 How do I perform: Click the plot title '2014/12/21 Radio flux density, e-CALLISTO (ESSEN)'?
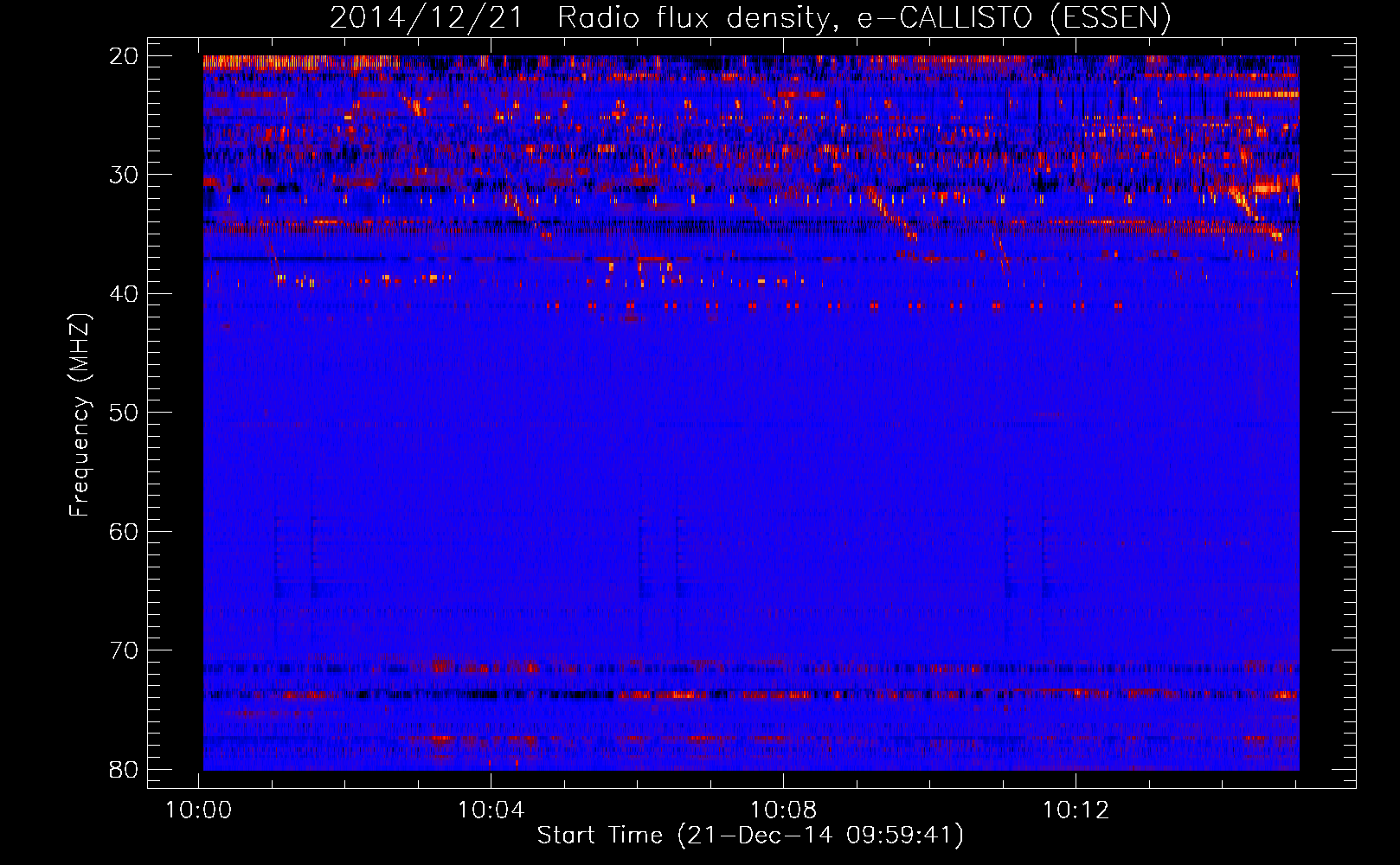[x=750, y=17]
